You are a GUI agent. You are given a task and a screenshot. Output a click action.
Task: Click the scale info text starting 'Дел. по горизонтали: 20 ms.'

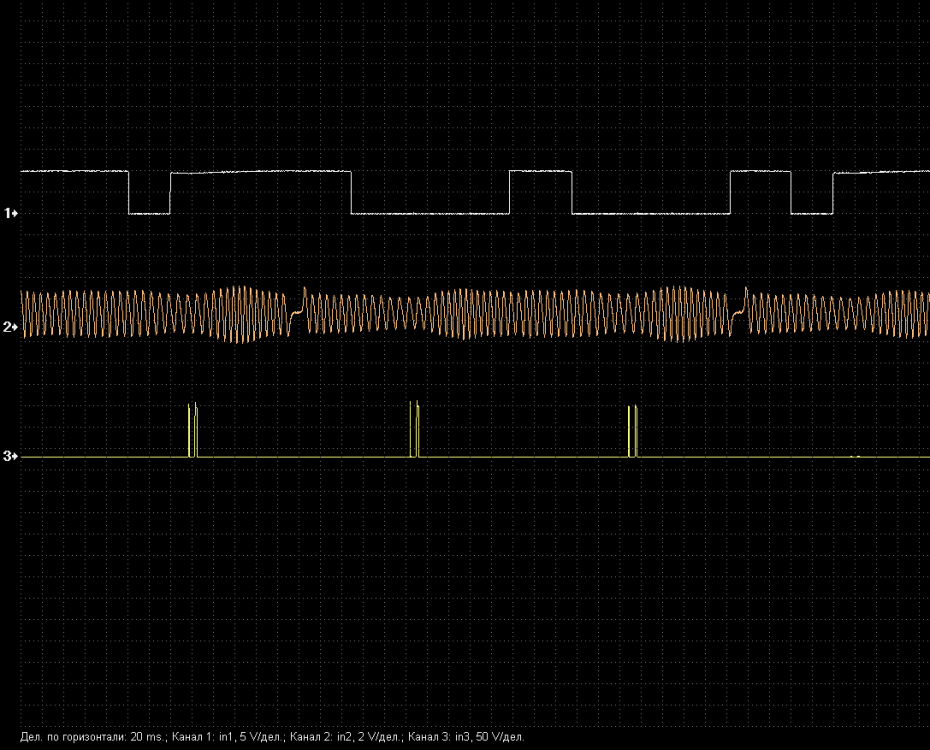click(272, 737)
